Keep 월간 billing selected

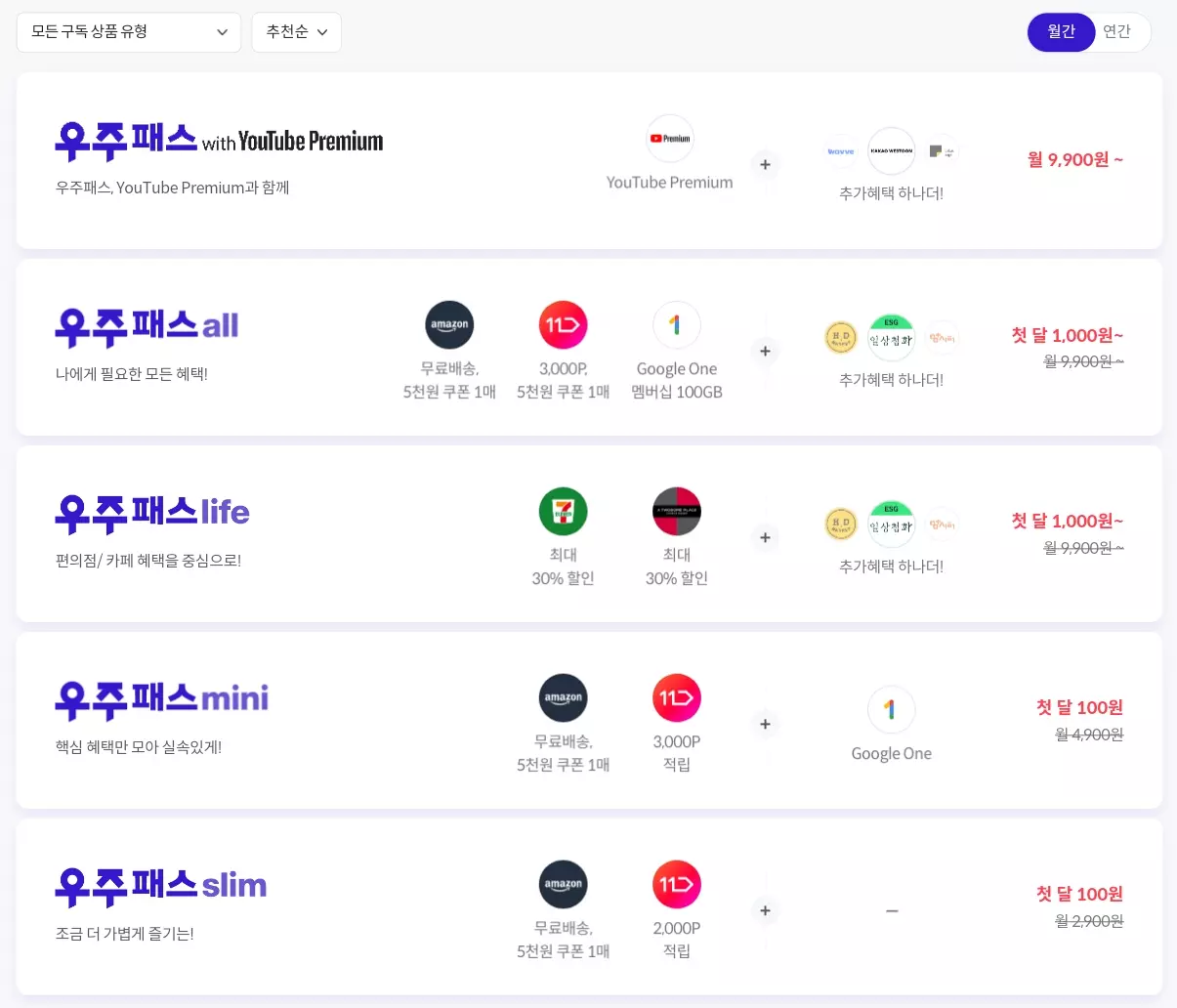[x=1061, y=31]
